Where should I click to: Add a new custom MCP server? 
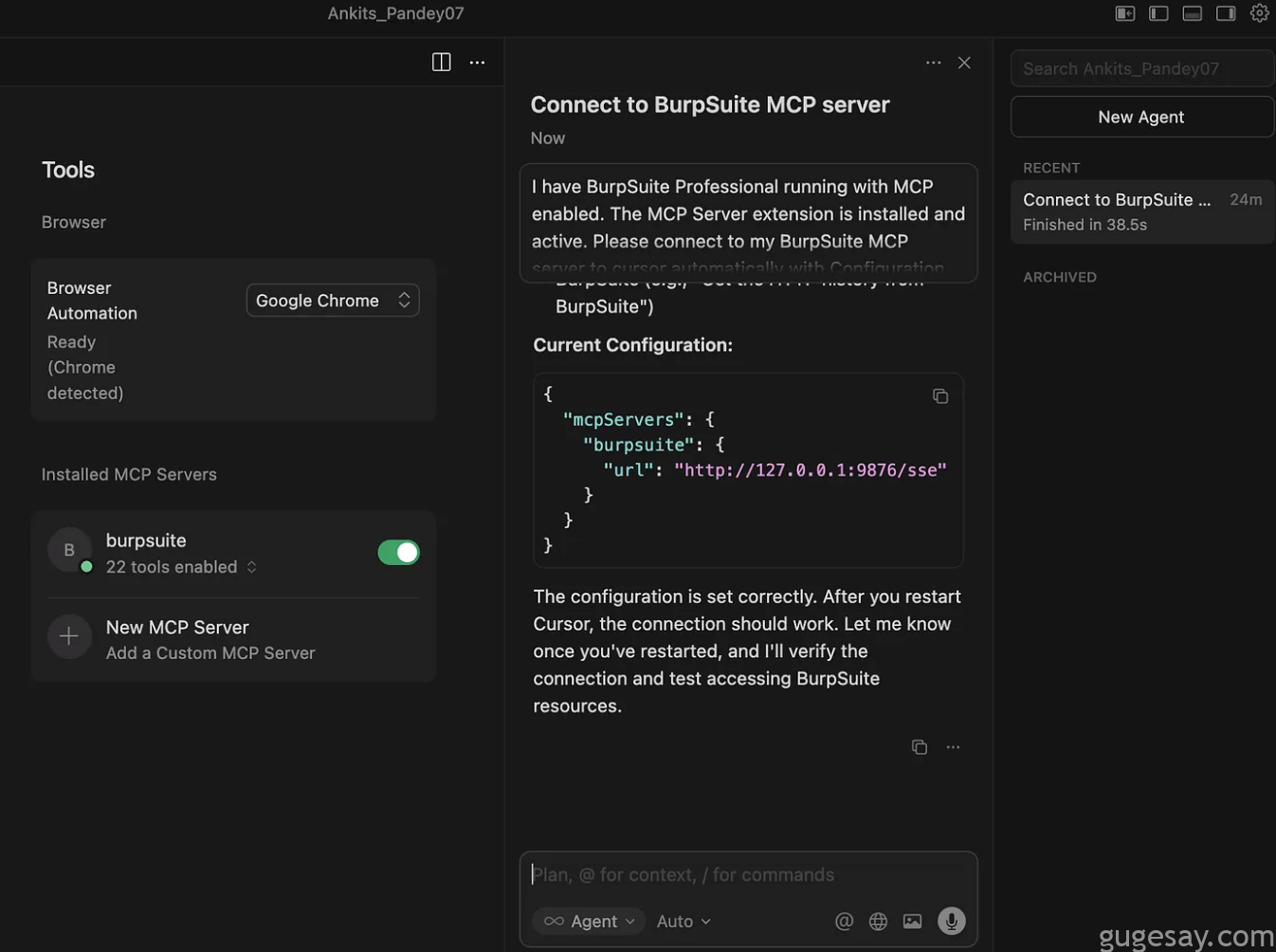233,640
